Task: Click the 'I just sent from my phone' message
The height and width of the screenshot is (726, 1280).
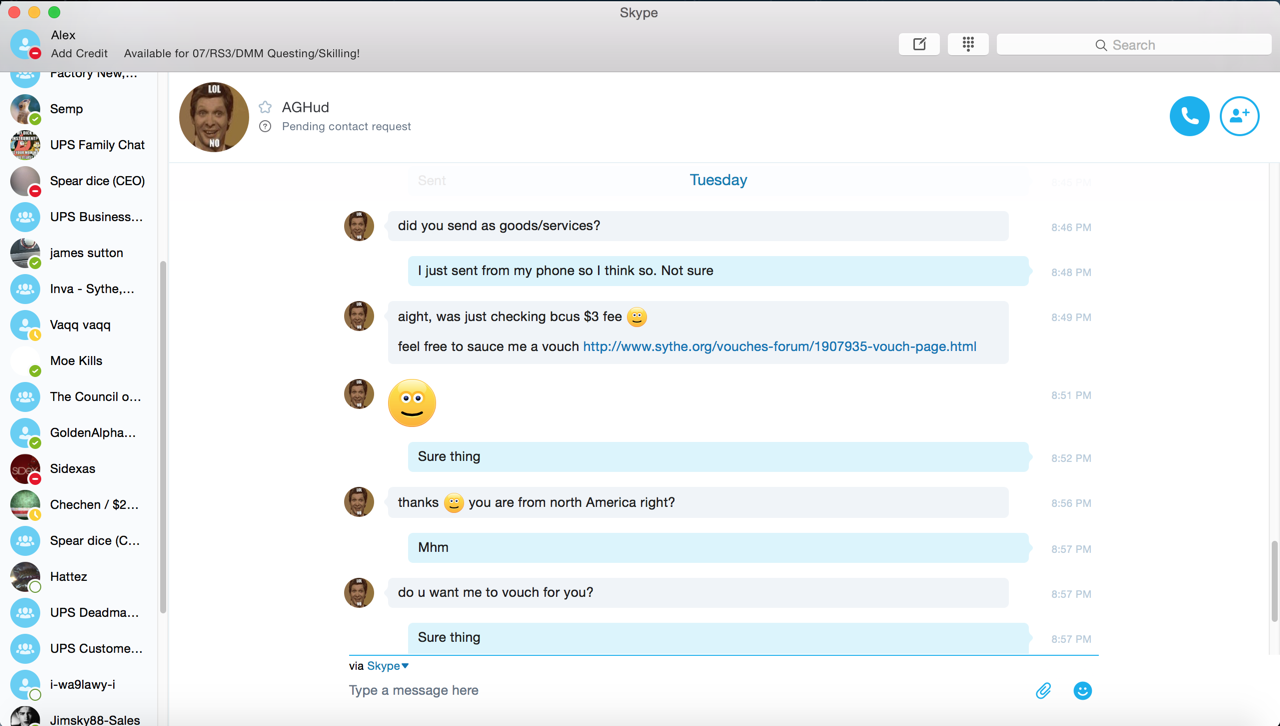Action: (x=718, y=271)
